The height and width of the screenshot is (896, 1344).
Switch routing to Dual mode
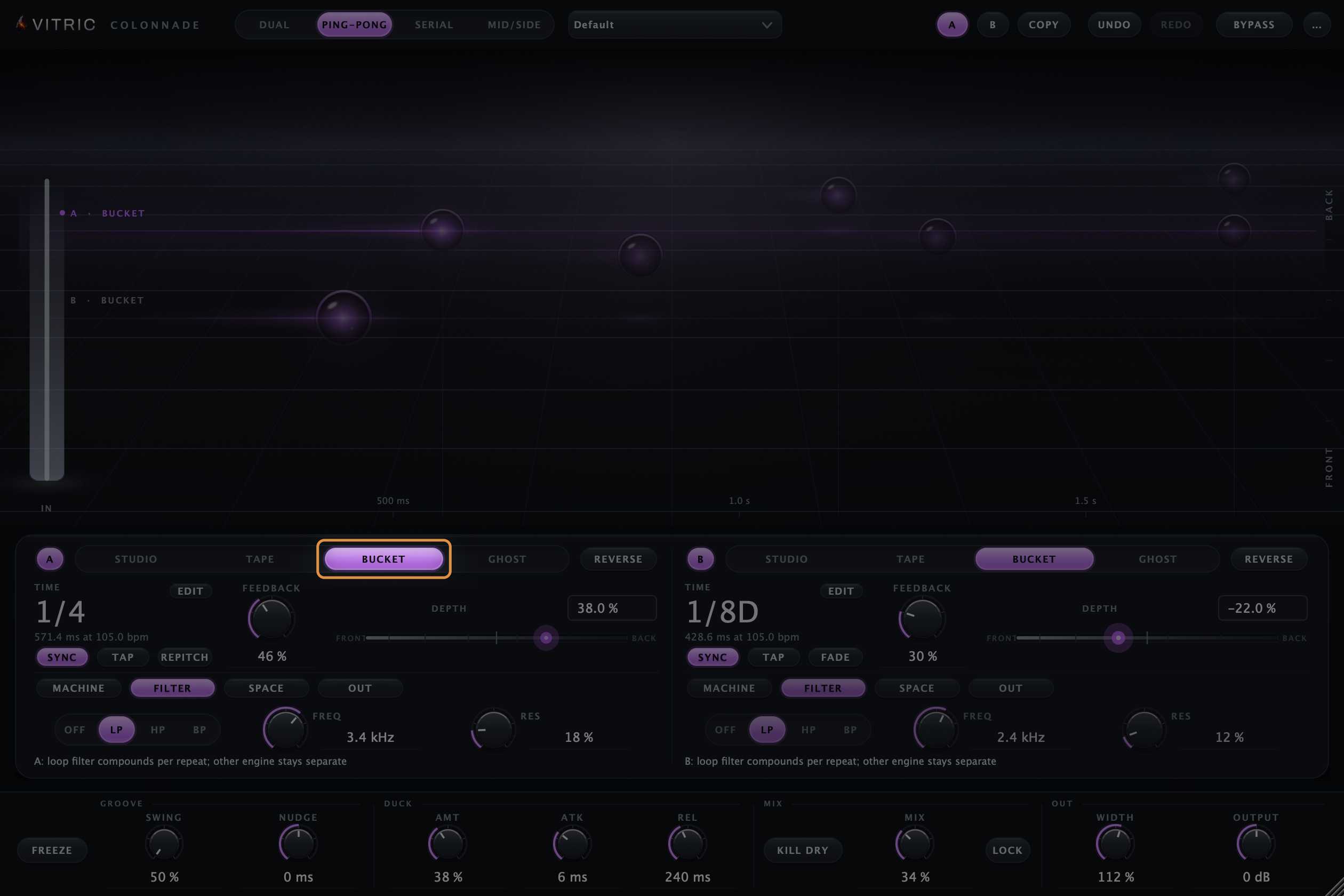tap(274, 25)
